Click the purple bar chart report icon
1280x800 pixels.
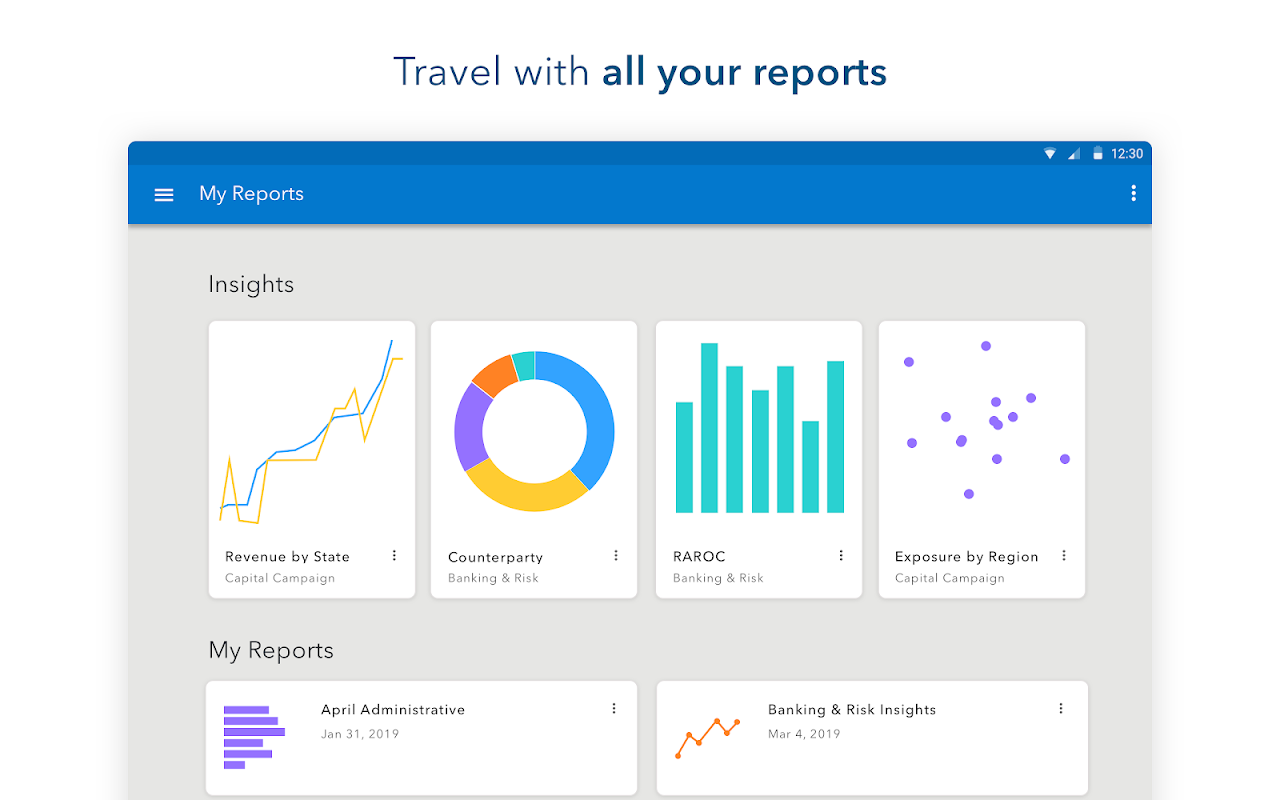(x=254, y=737)
